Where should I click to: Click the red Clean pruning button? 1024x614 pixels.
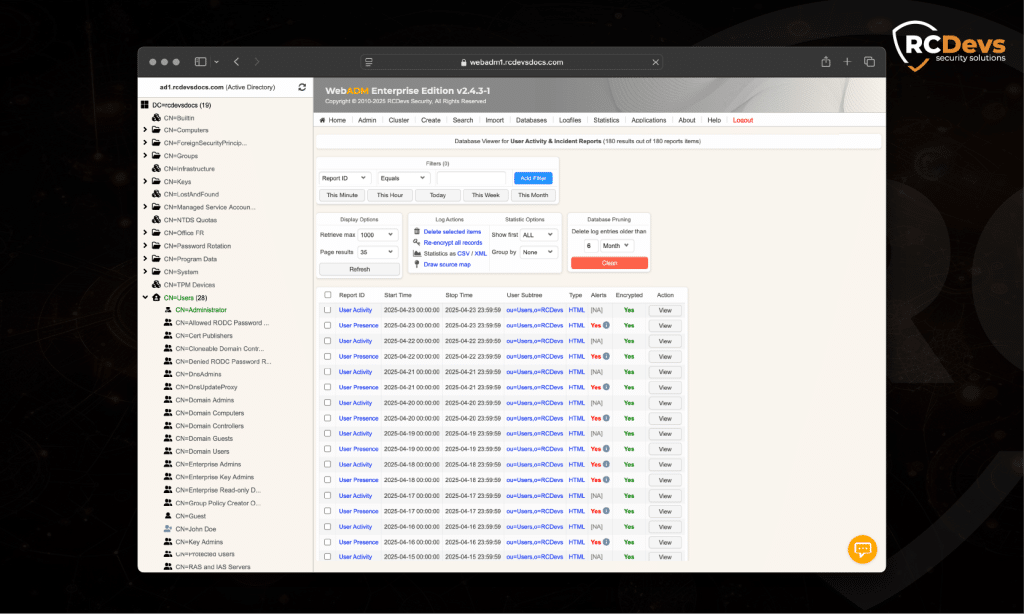609,263
